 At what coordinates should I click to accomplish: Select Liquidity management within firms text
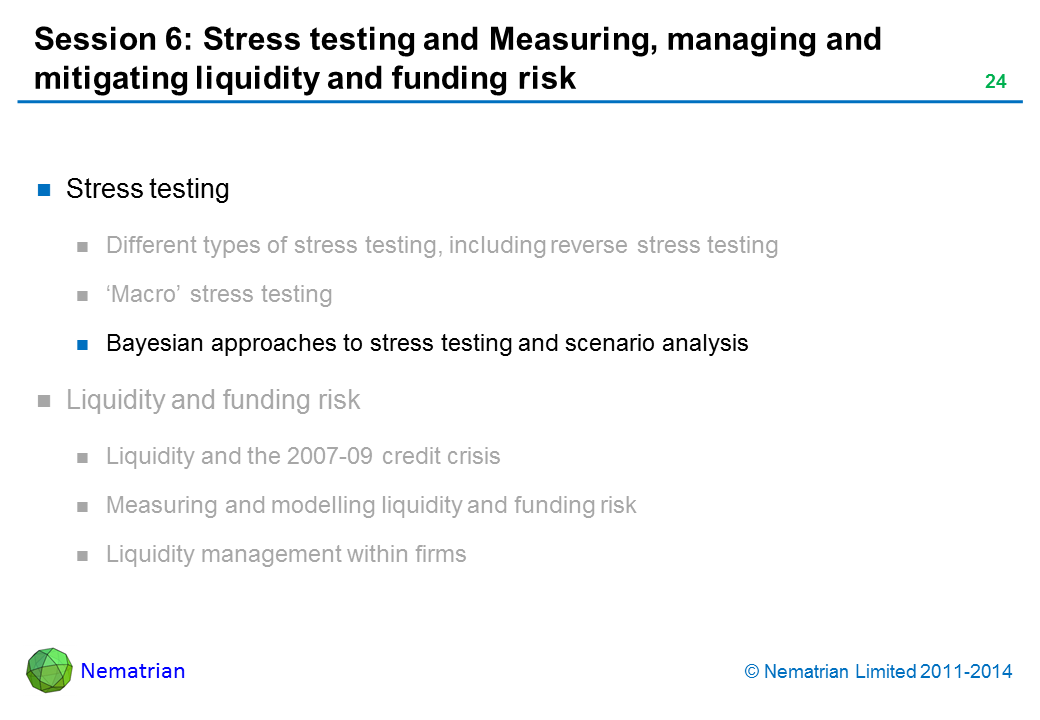pyautogui.click(x=286, y=555)
